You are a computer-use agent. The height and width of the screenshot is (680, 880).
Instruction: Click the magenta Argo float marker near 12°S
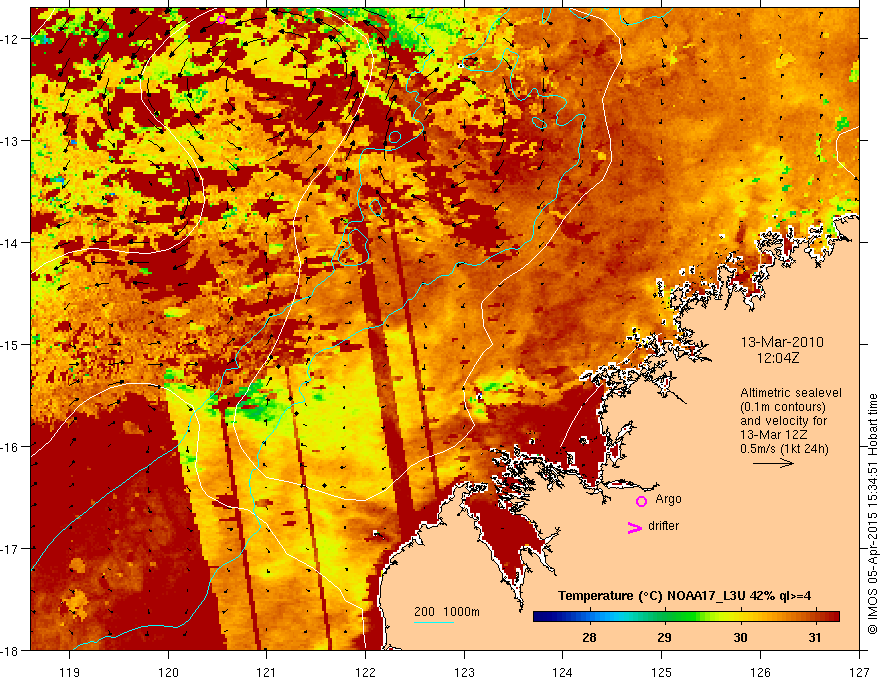pyautogui.click(x=221, y=19)
